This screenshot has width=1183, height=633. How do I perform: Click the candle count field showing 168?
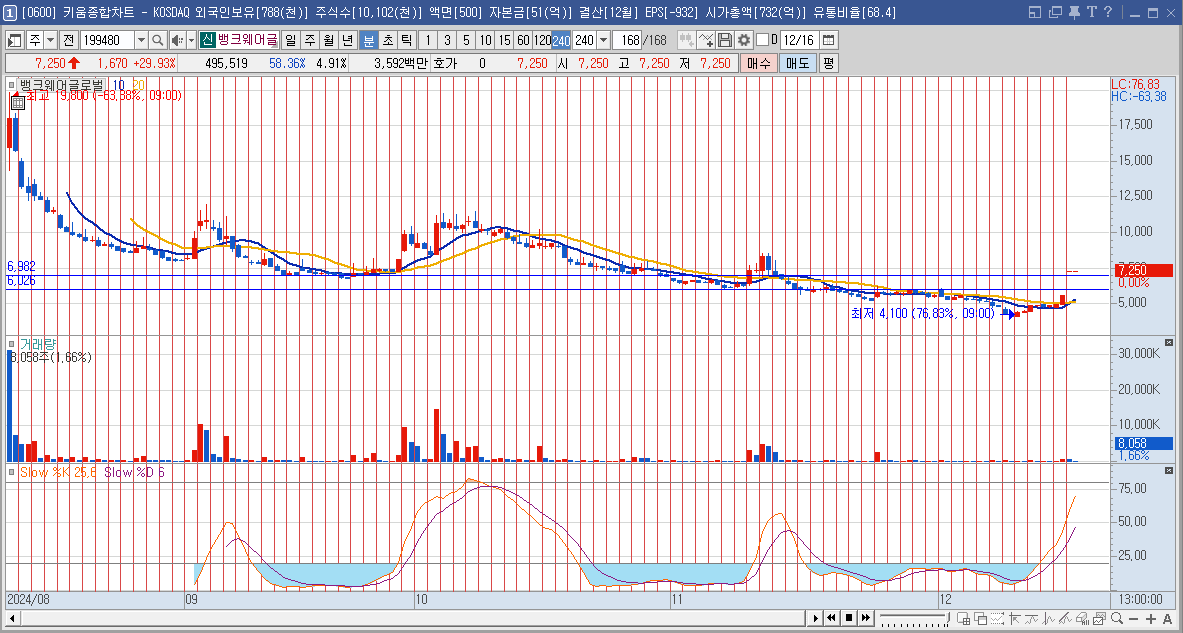point(627,40)
